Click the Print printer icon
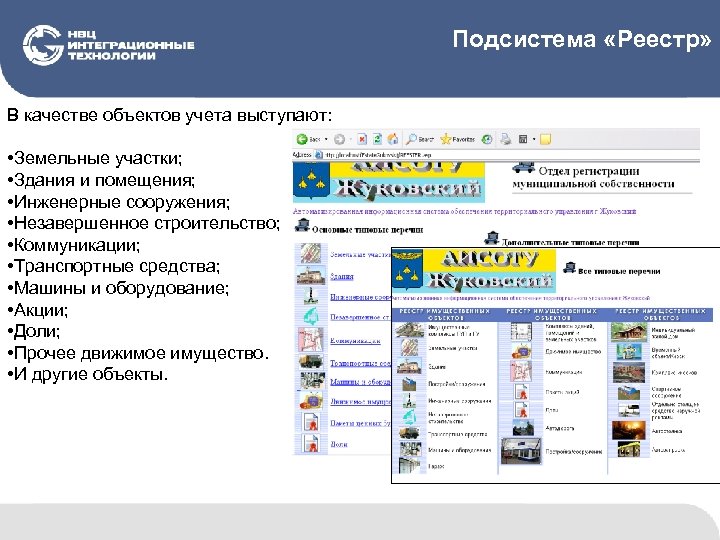The height and width of the screenshot is (540, 720). pyautogui.click(x=506, y=139)
